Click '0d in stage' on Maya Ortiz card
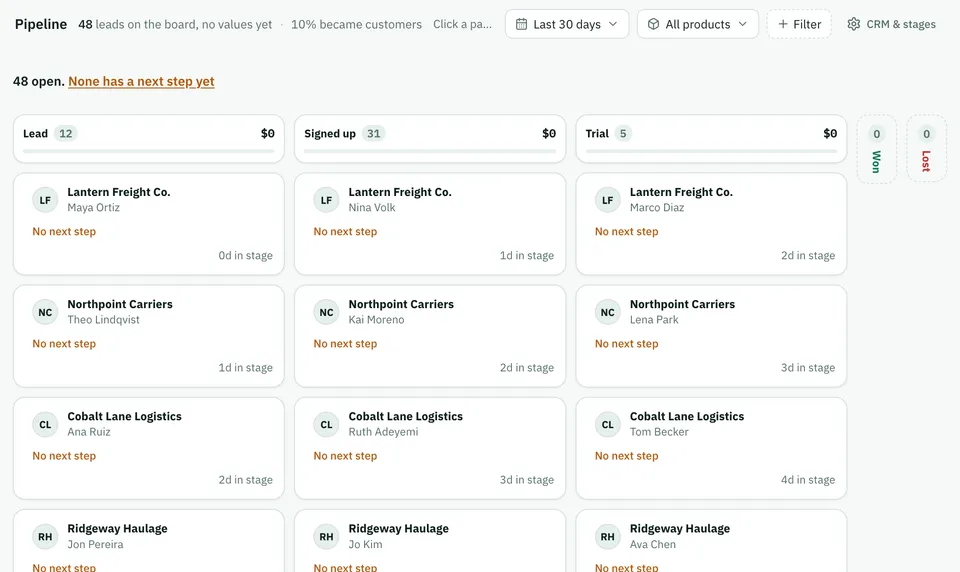This screenshot has width=960, height=572. [246, 255]
